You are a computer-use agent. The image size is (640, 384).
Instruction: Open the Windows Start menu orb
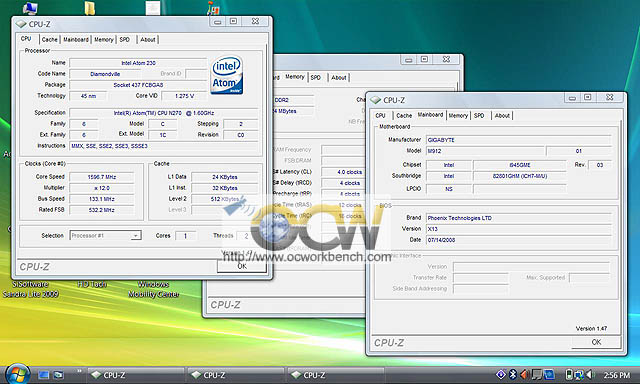(17, 374)
